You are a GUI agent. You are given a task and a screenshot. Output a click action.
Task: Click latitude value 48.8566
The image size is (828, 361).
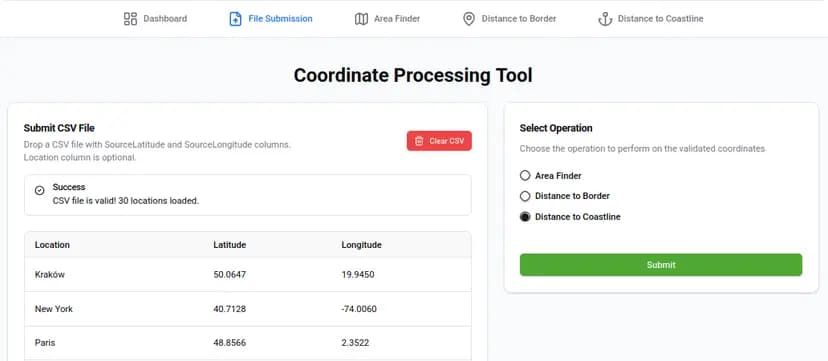tap(230, 343)
